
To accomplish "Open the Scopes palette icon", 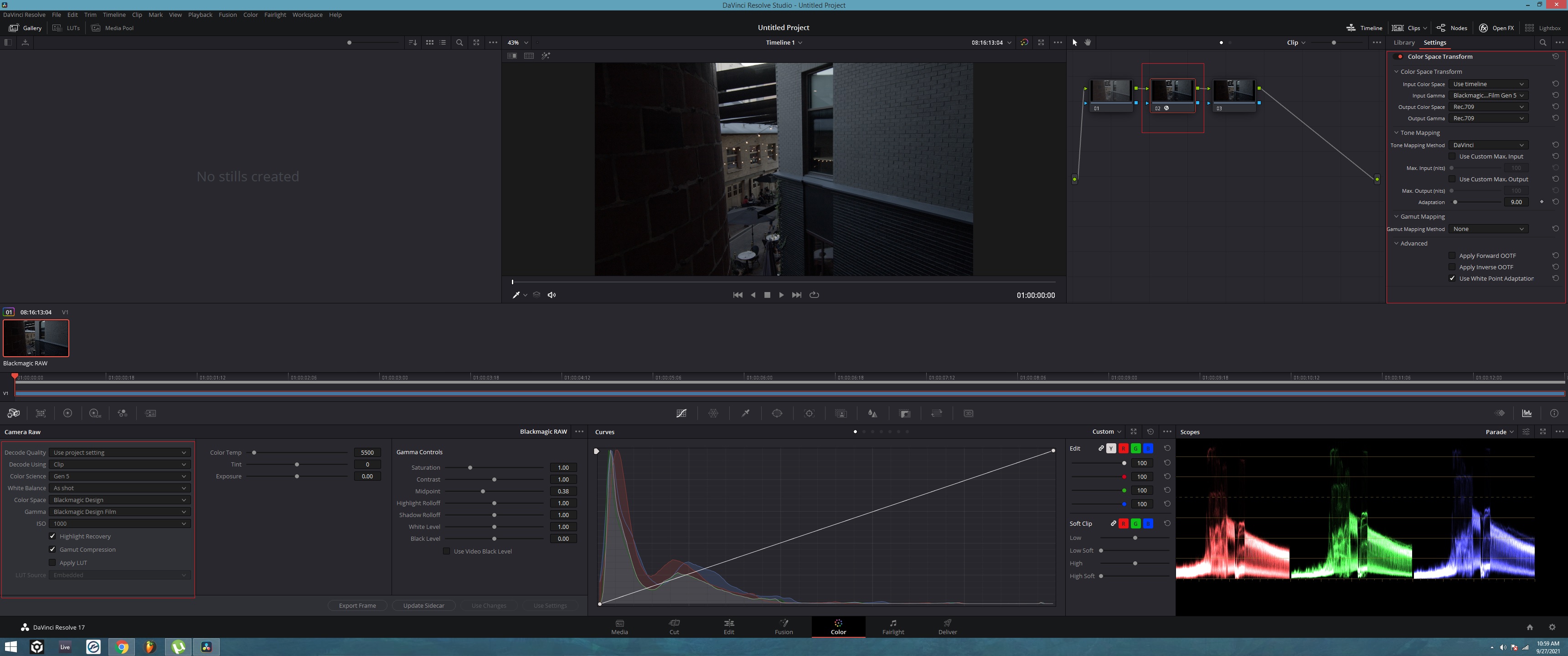I will coord(1527,413).
